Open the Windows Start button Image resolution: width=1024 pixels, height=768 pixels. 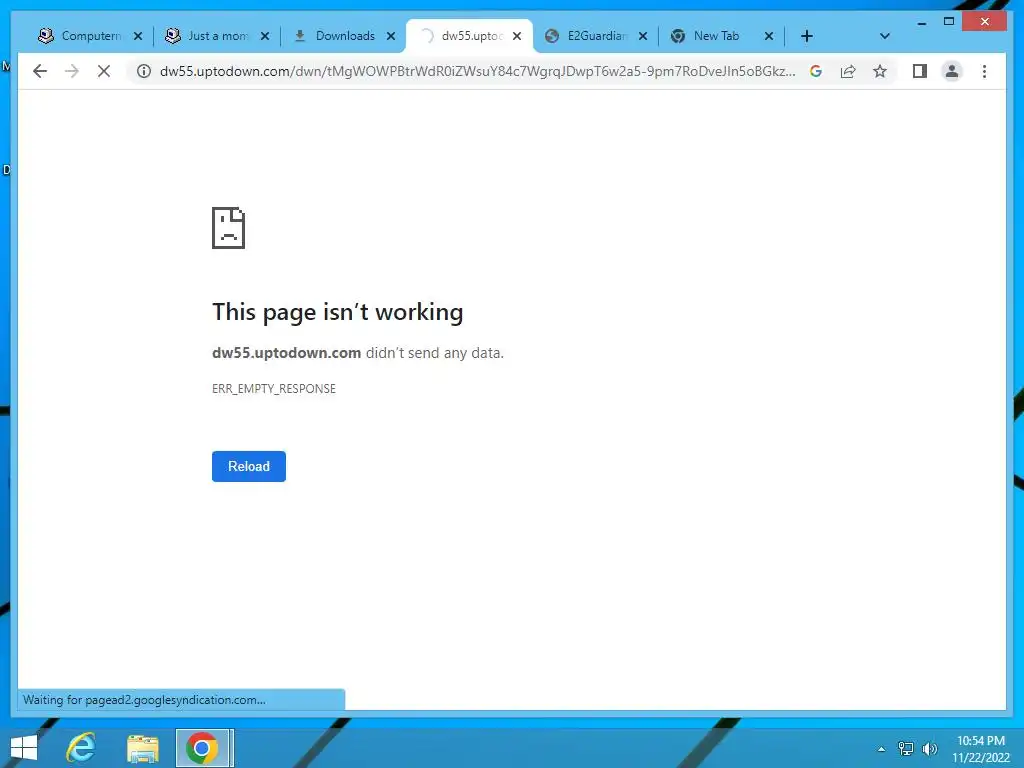(24, 748)
